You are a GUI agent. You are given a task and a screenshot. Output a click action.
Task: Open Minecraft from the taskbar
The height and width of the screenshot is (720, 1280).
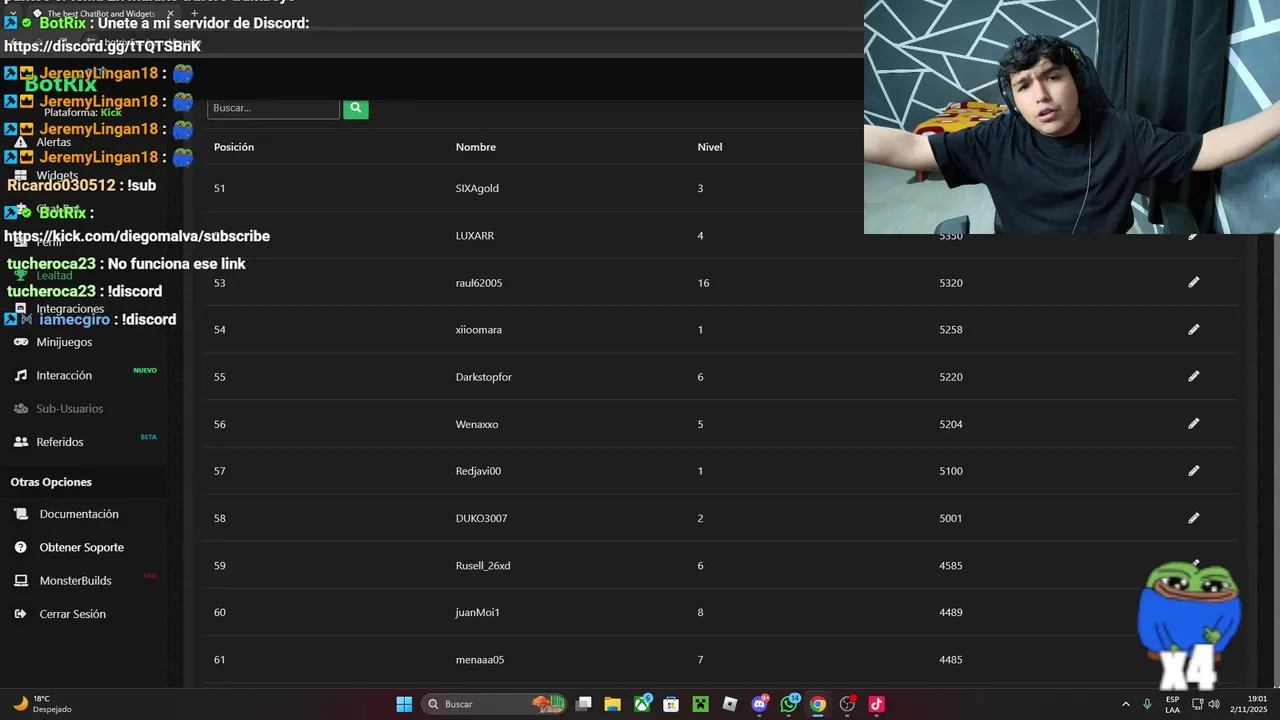pyautogui.click(x=701, y=704)
